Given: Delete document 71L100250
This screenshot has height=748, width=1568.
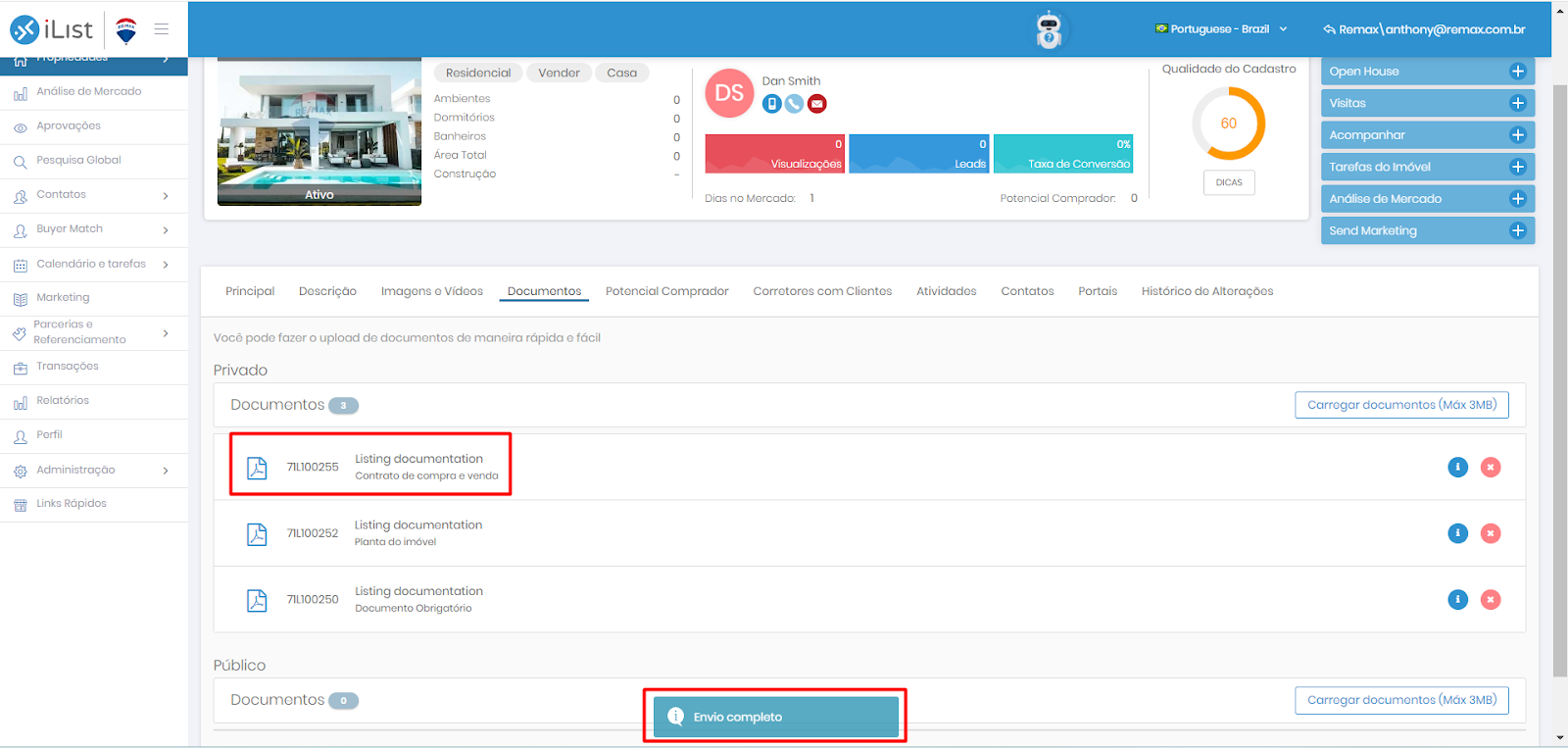Looking at the screenshot, I should [1491, 599].
